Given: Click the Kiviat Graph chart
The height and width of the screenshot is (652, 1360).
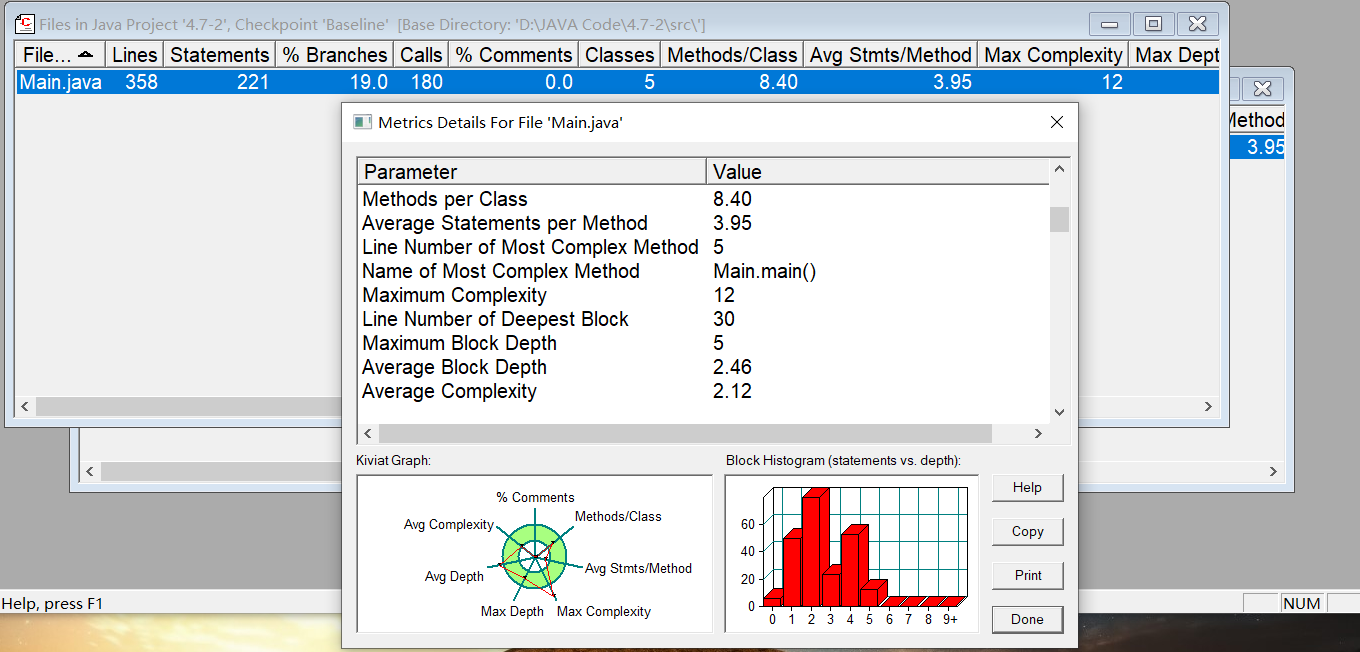Looking at the screenshot, I should 534,553.
